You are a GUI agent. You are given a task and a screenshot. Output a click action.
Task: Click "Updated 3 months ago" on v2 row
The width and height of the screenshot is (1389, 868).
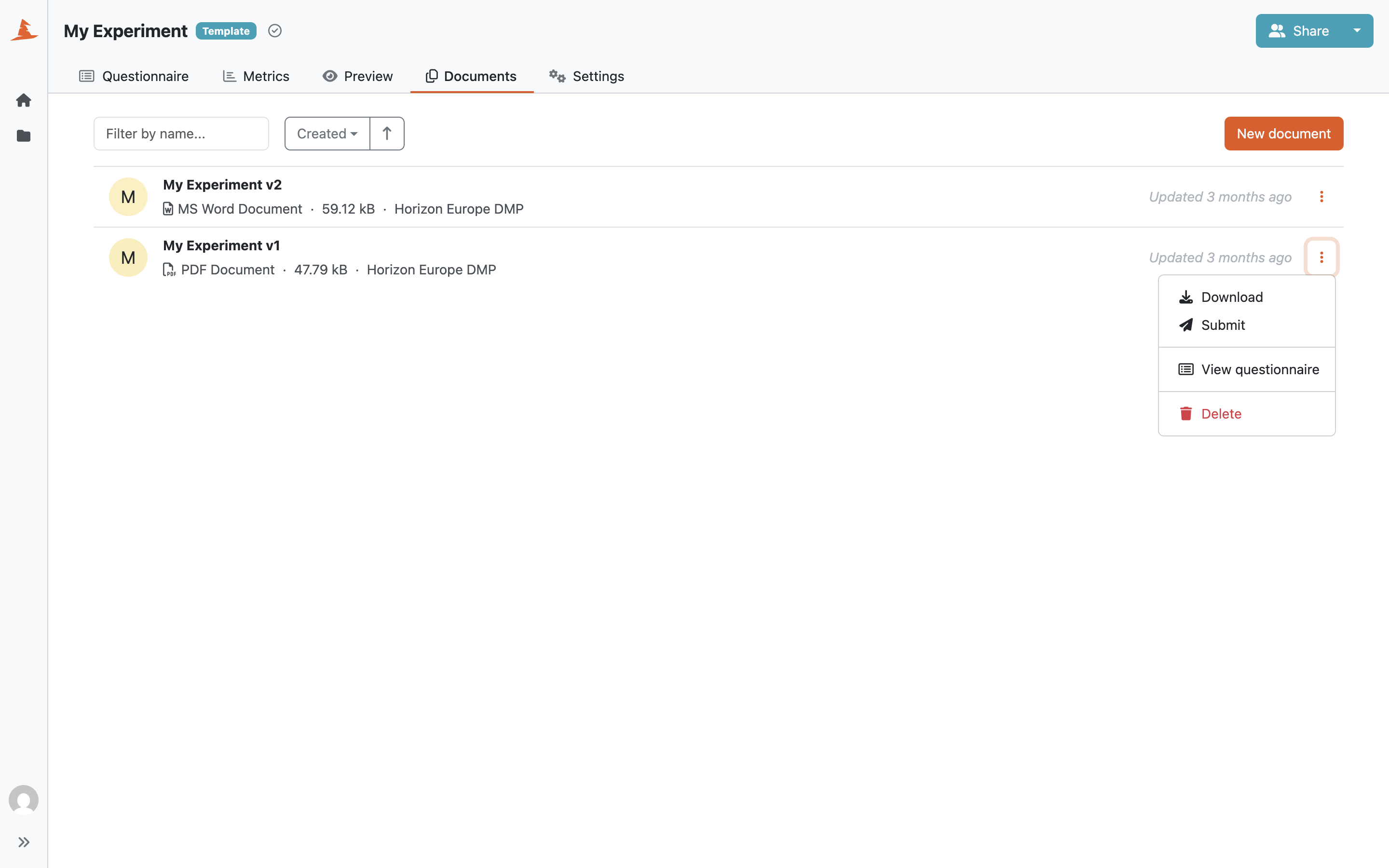tap(1220, 197)
